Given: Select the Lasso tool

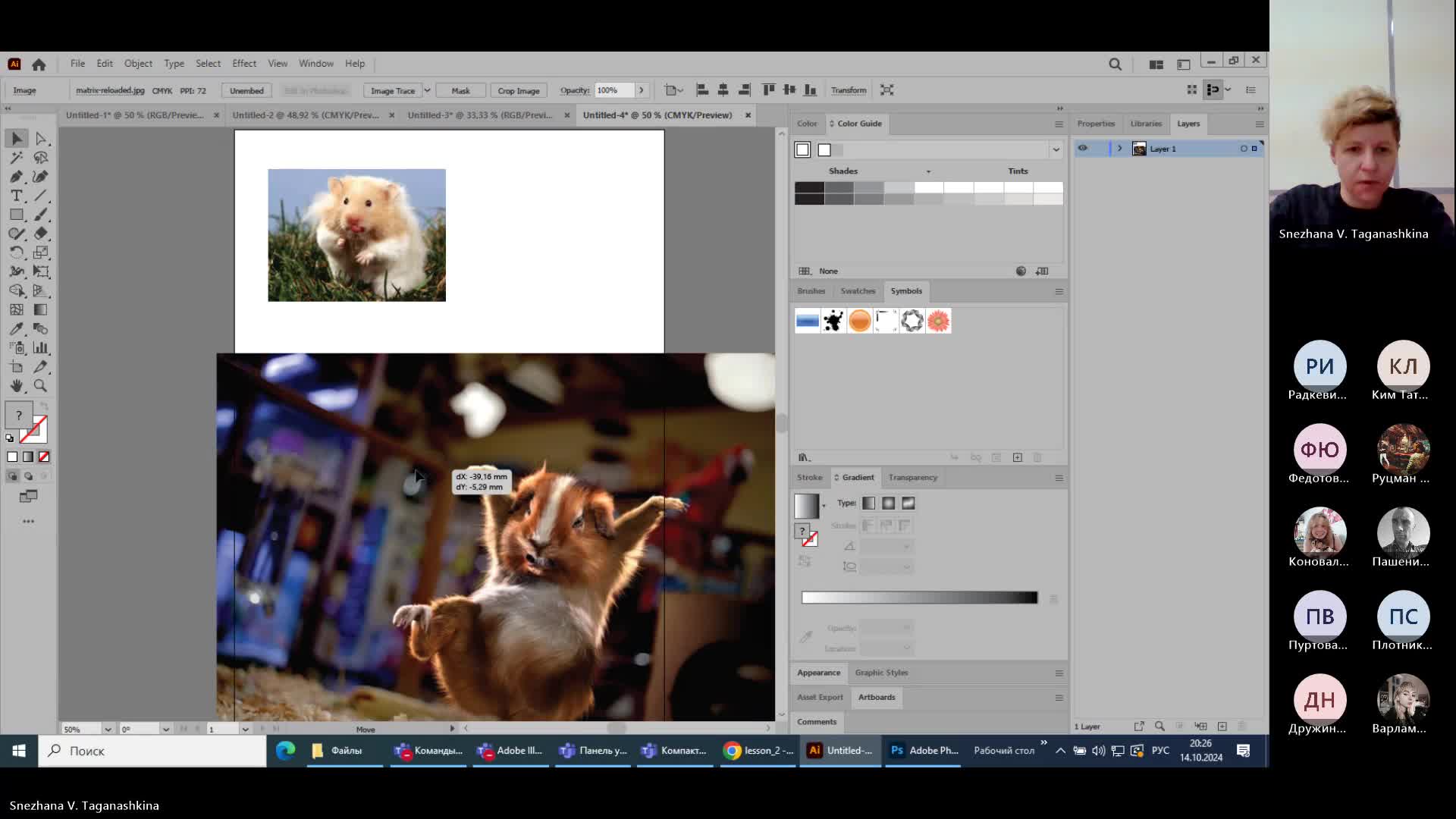Looking at the screenshot, I should [41, 158].
